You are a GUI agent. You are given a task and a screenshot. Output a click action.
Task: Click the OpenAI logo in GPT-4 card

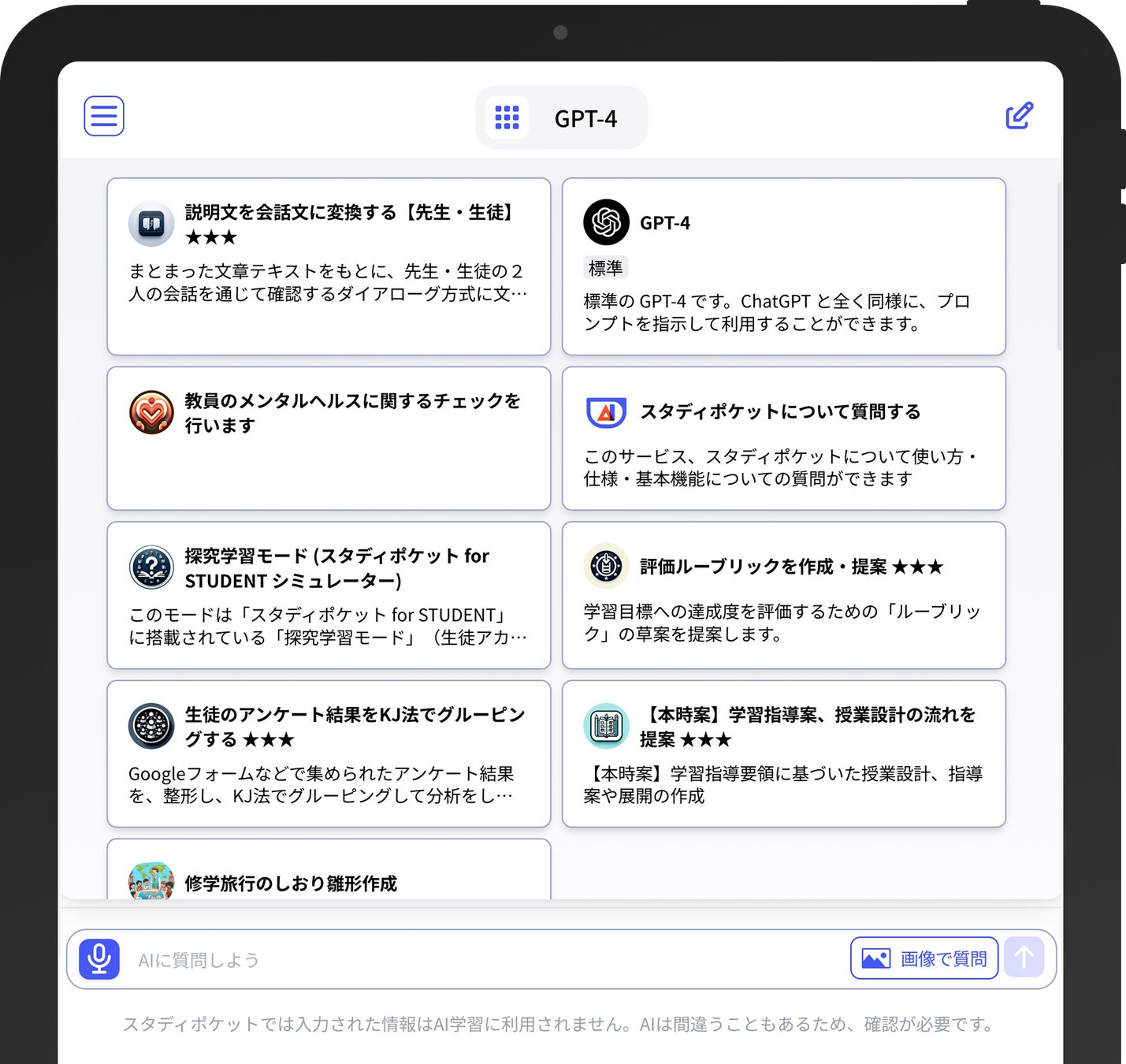pyautogui.click(x=606, y=222)
